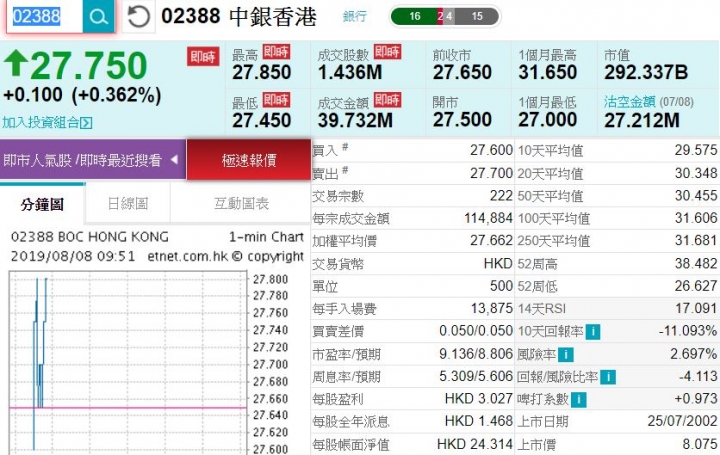Click the chart title 02388 BOC HONG KONG
Image resolution: width=720 pixels, height=455 pixels.
coord(90,237)
